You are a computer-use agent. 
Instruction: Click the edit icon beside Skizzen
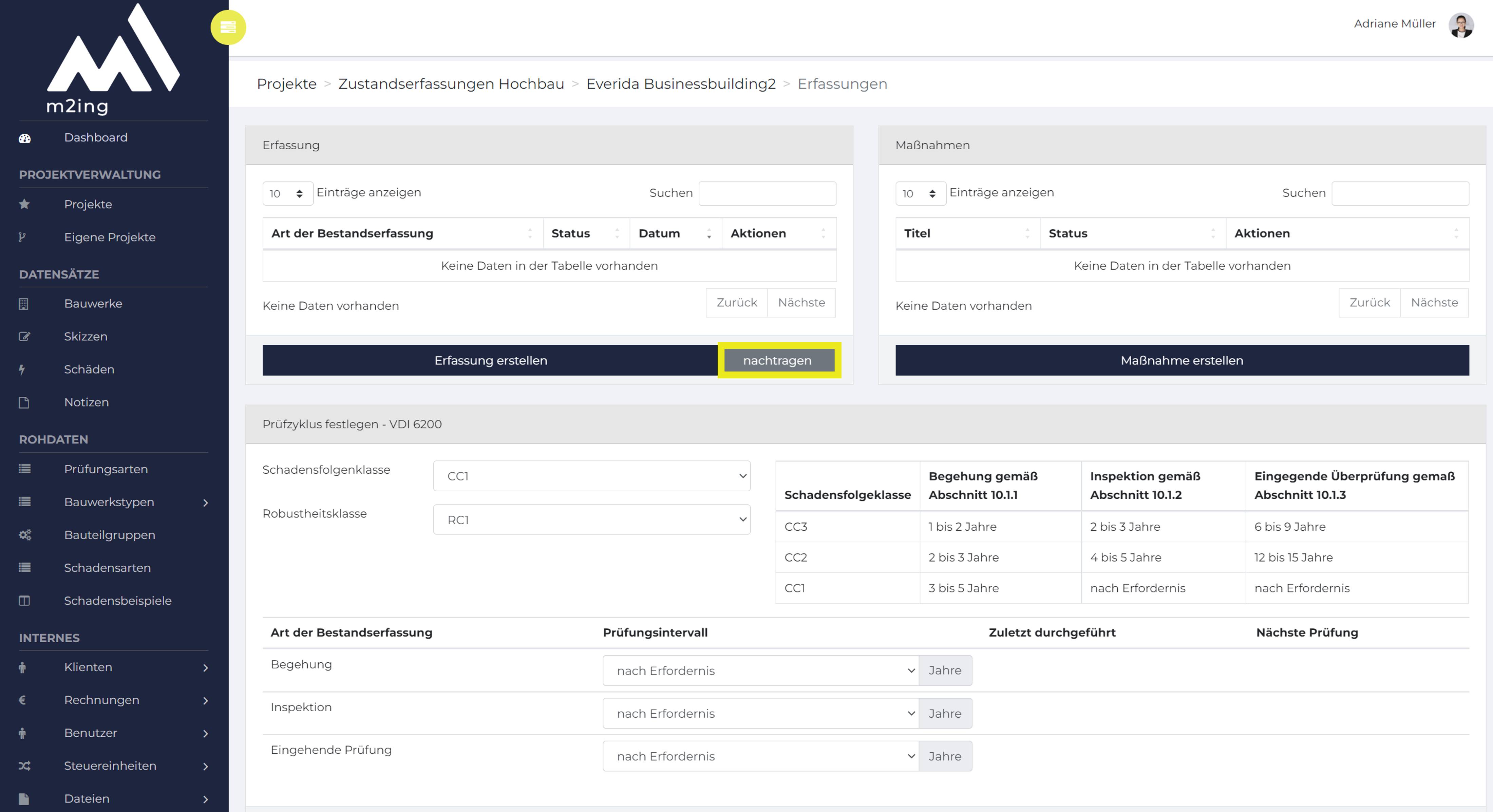pos(24,337)
